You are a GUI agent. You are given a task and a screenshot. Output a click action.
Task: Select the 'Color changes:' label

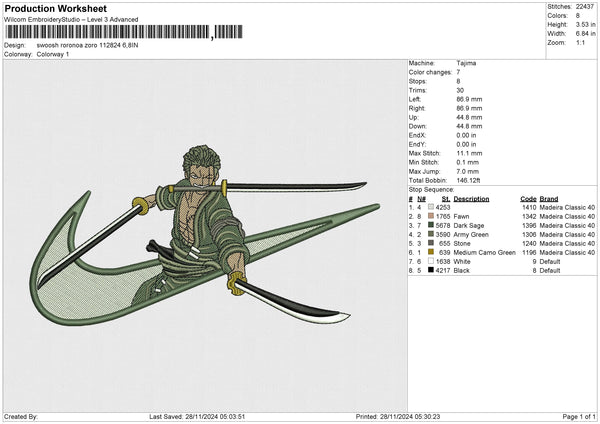pyautogui.click(x=430, y=72)
